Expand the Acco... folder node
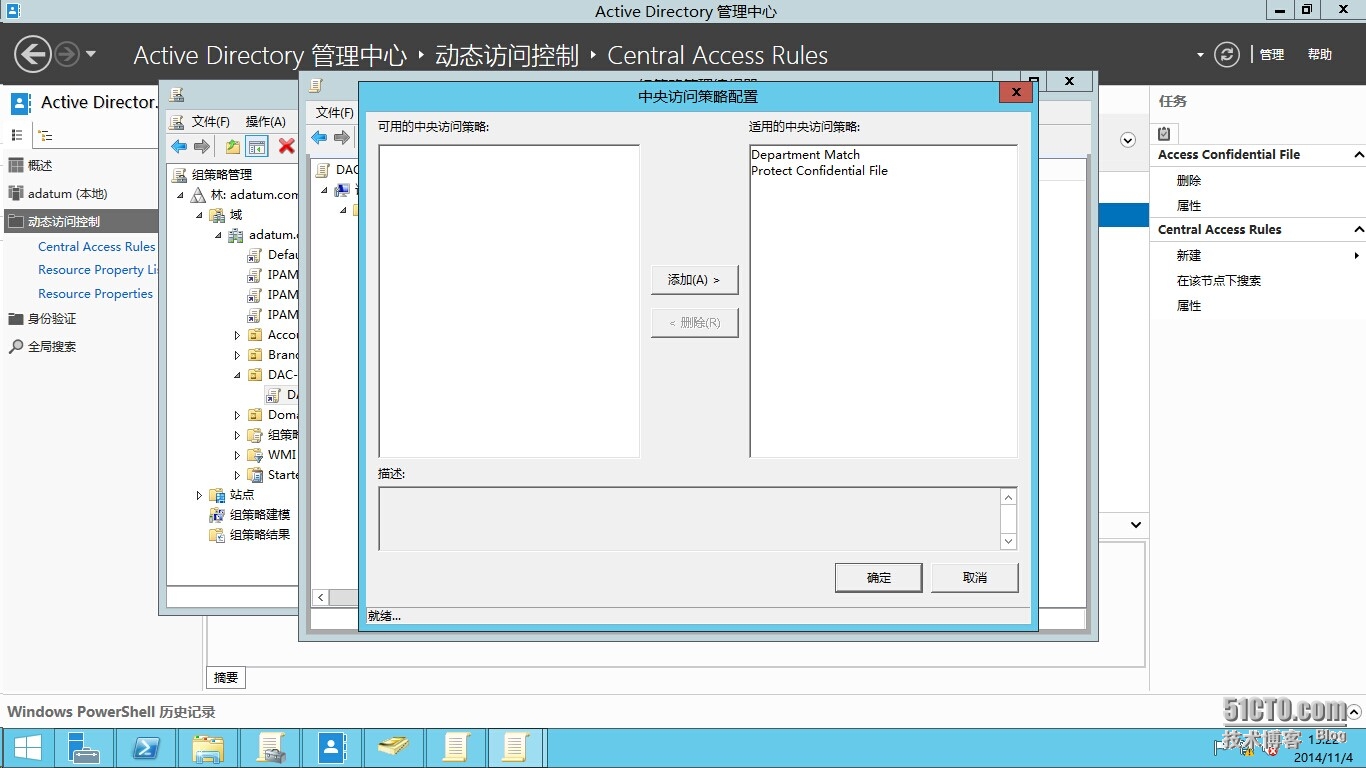Viewport: 1366px width, 768px height. click(x=237, y=335)
